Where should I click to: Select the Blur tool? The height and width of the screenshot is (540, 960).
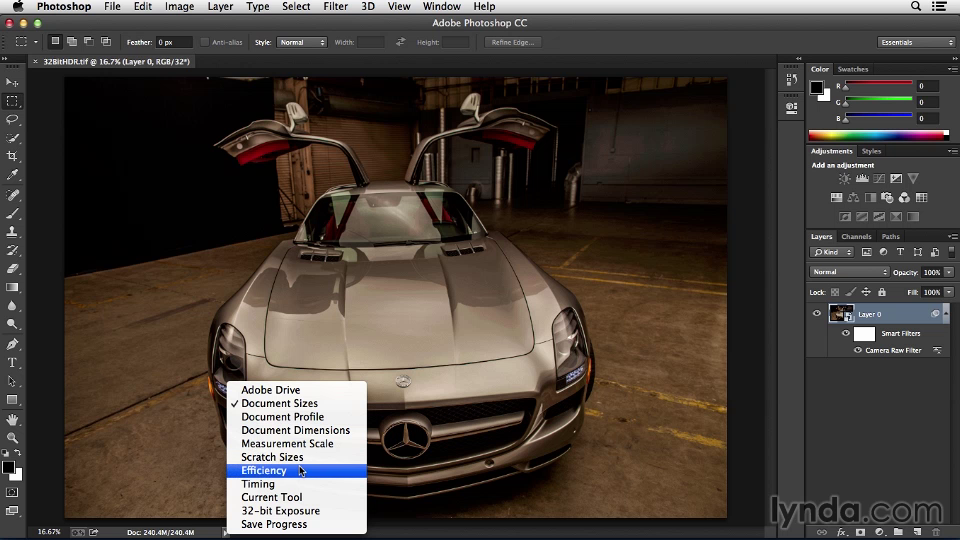(x=12, y=306)
